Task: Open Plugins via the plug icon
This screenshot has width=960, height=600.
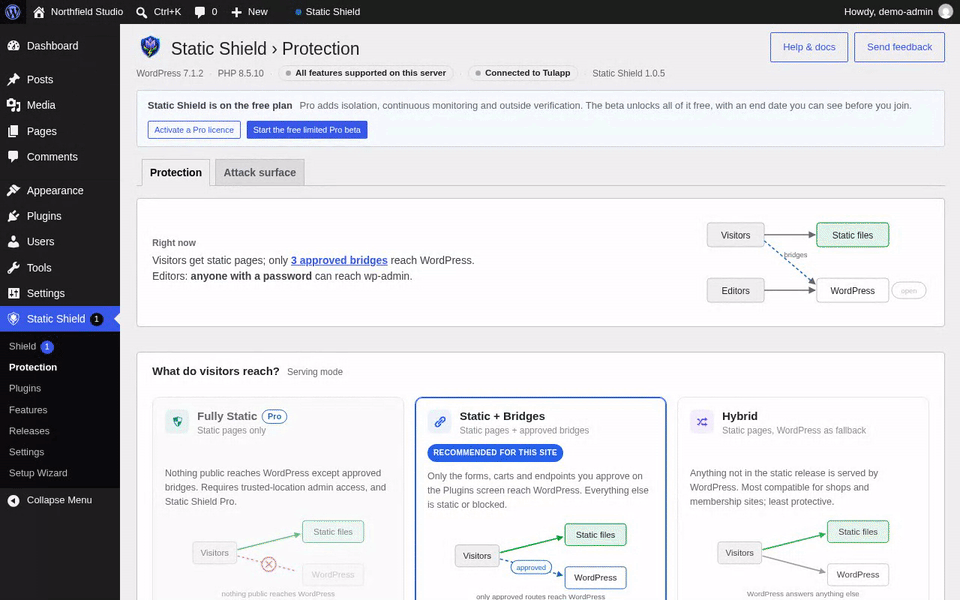Action: pos(13,216)
